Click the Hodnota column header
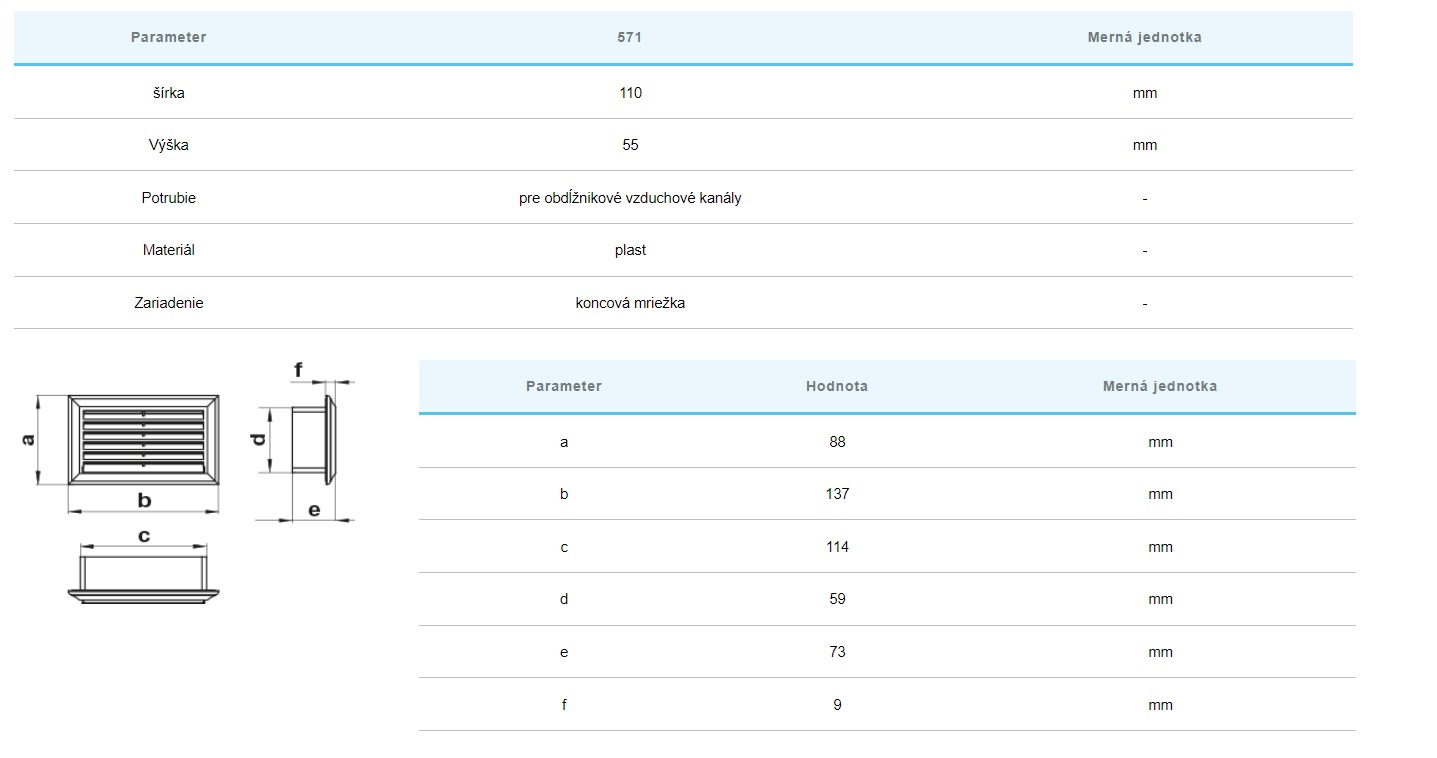 click(837, 386)
